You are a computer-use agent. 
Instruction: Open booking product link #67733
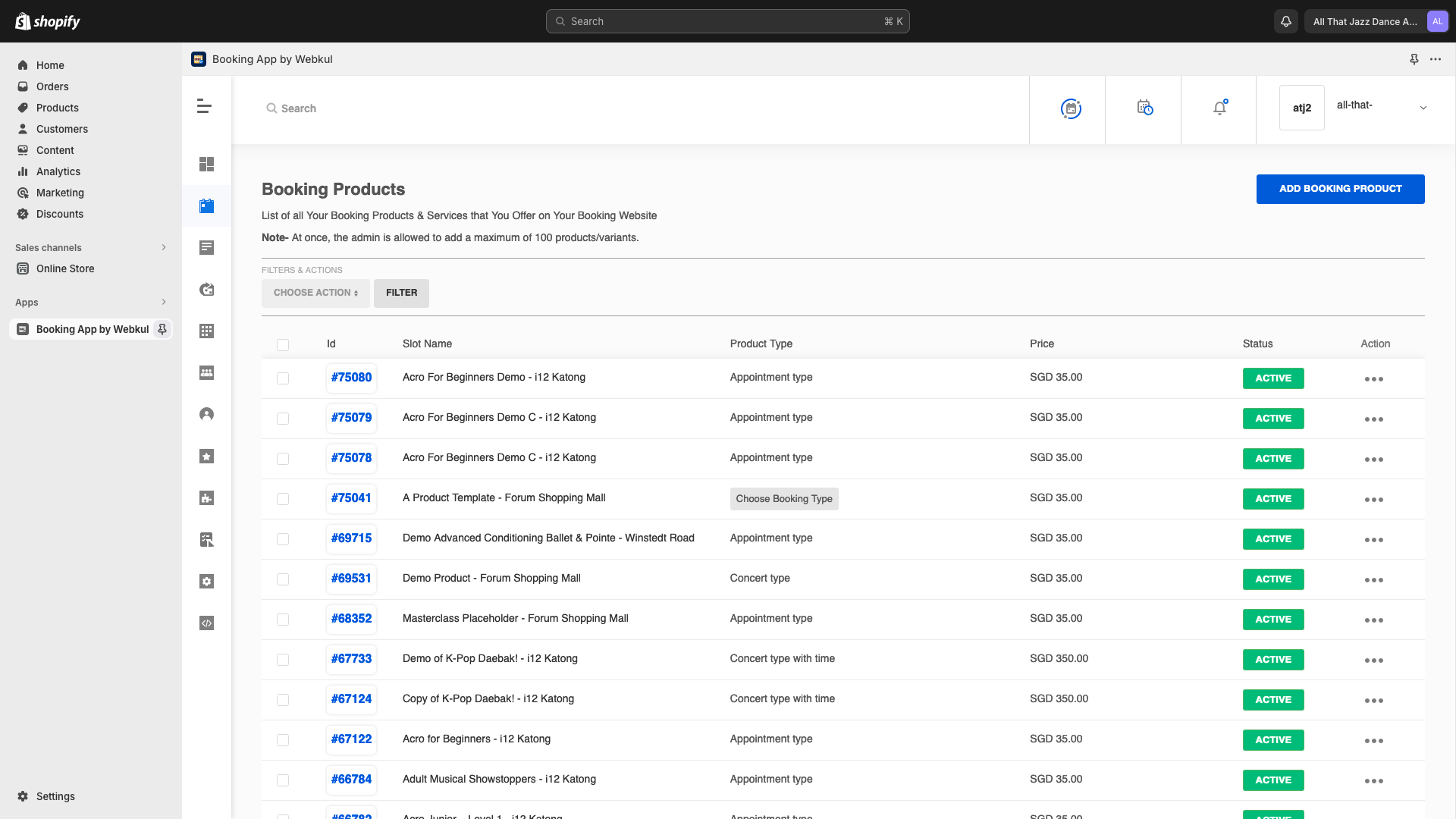pyautogui.click(x=351, y=659)
